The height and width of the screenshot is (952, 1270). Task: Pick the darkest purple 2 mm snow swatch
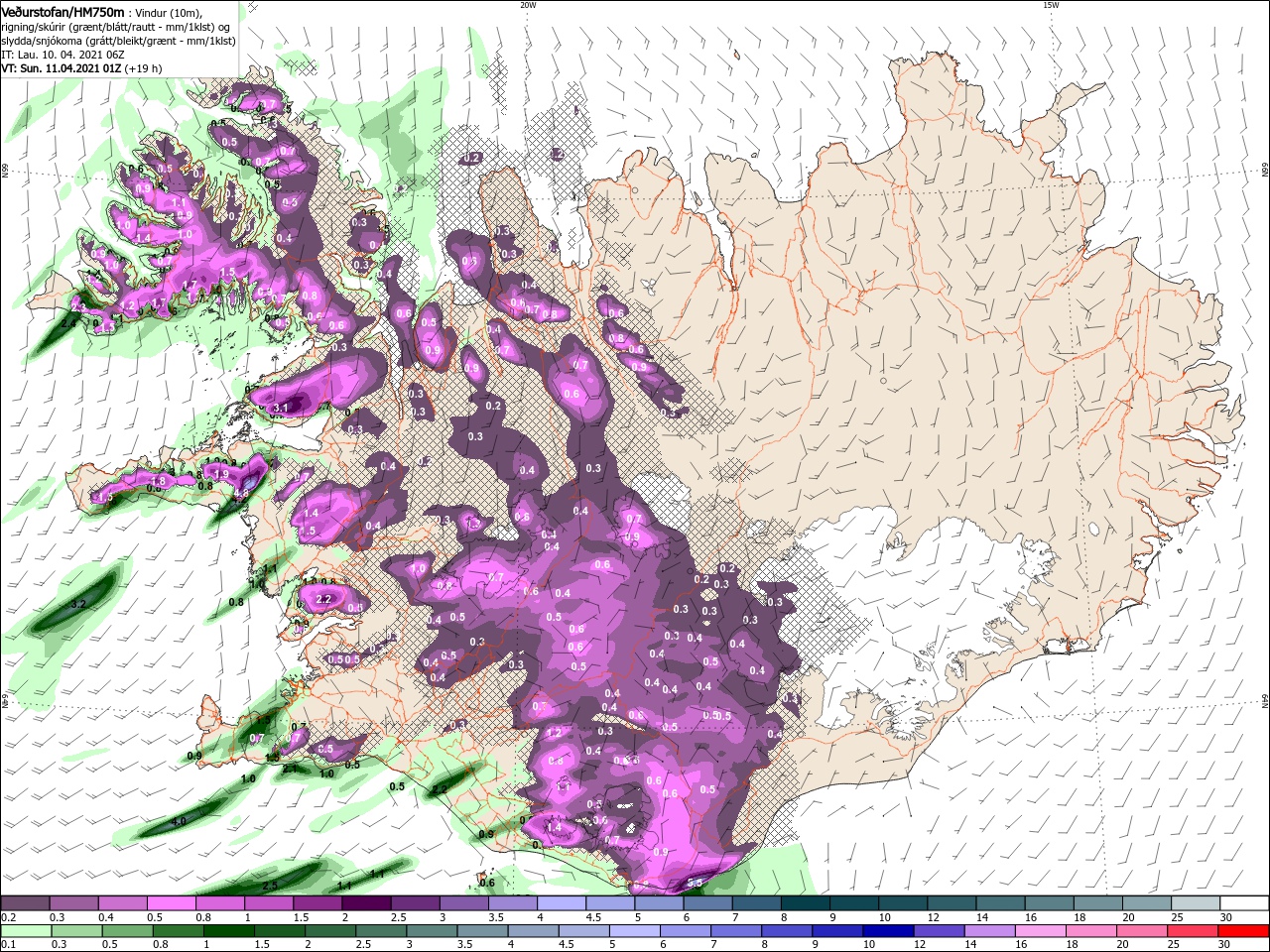tap(365, 903)
